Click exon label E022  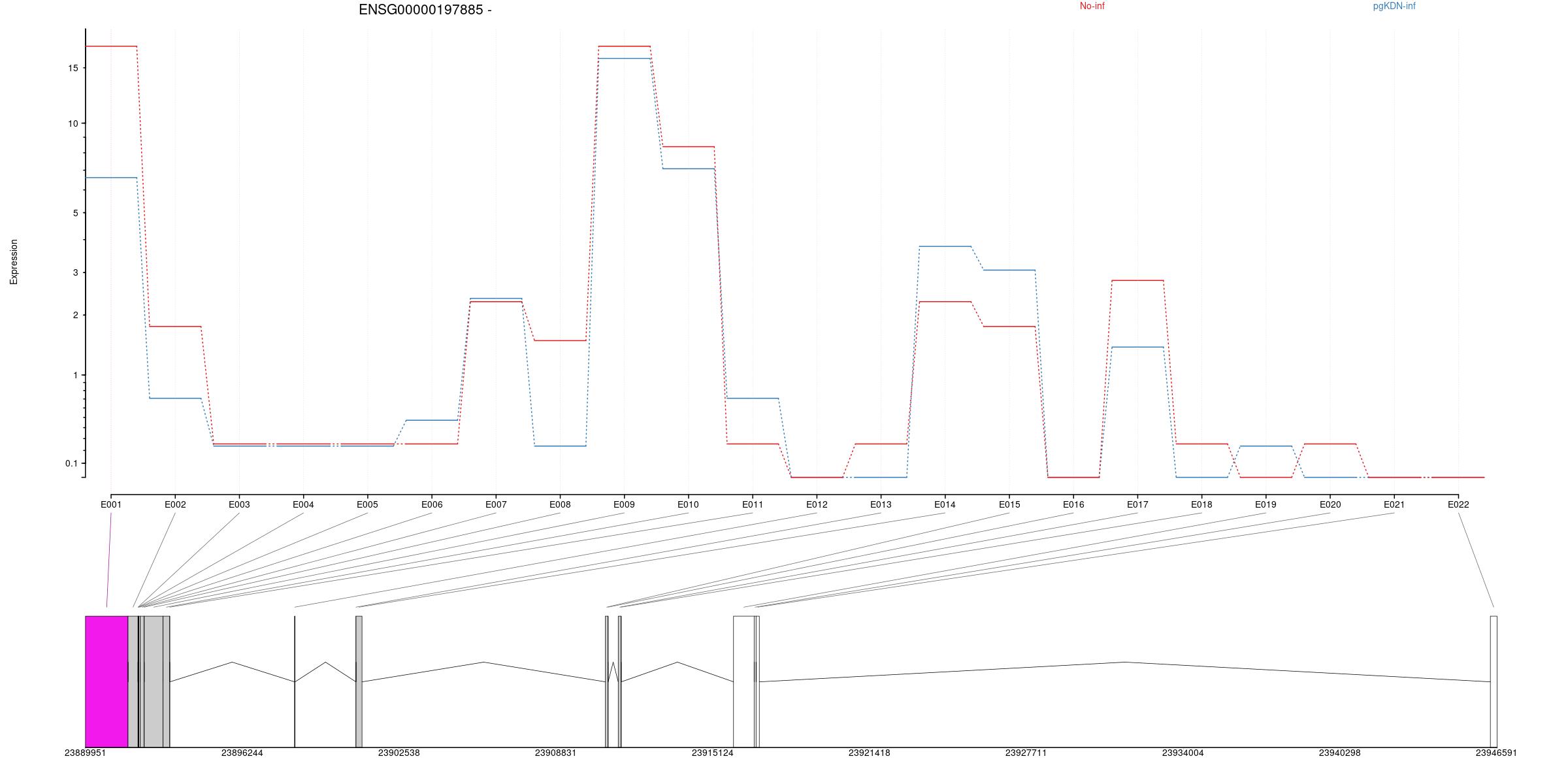pyautogui.click(x=1458, y=504)
